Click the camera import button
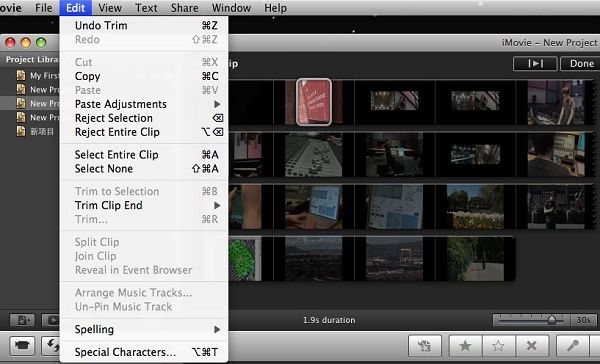 pyautogui.click(x=22, y=346)
